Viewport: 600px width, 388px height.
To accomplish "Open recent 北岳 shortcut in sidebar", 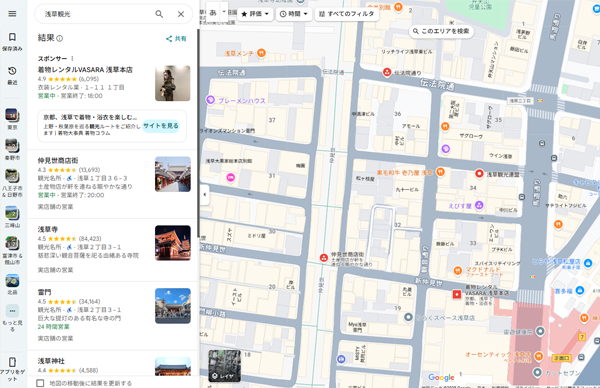I will (12, 284).
